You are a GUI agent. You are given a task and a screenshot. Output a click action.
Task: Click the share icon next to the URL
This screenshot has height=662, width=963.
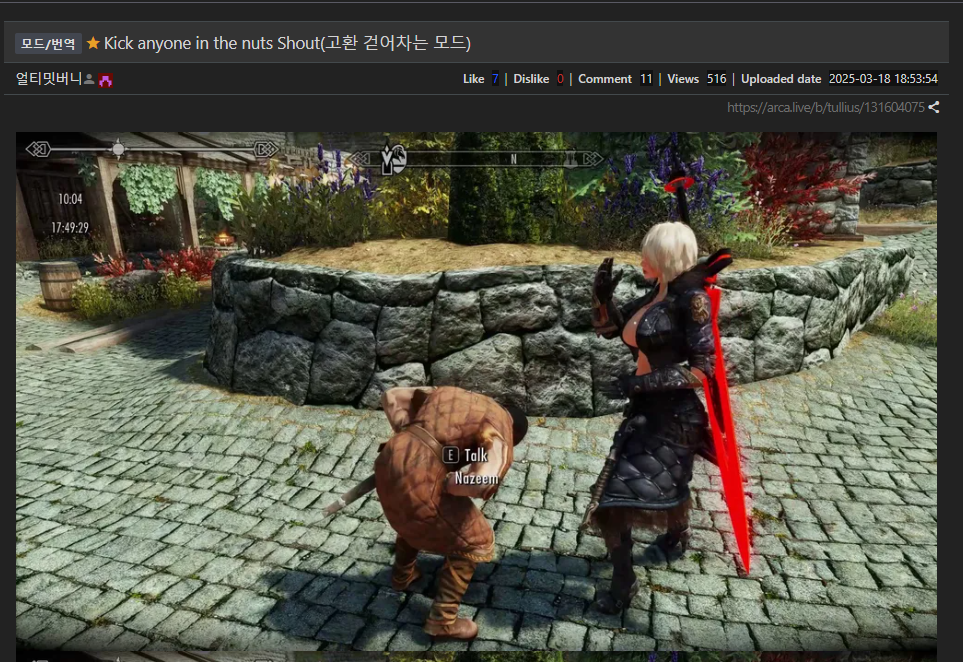pos(934,107)
